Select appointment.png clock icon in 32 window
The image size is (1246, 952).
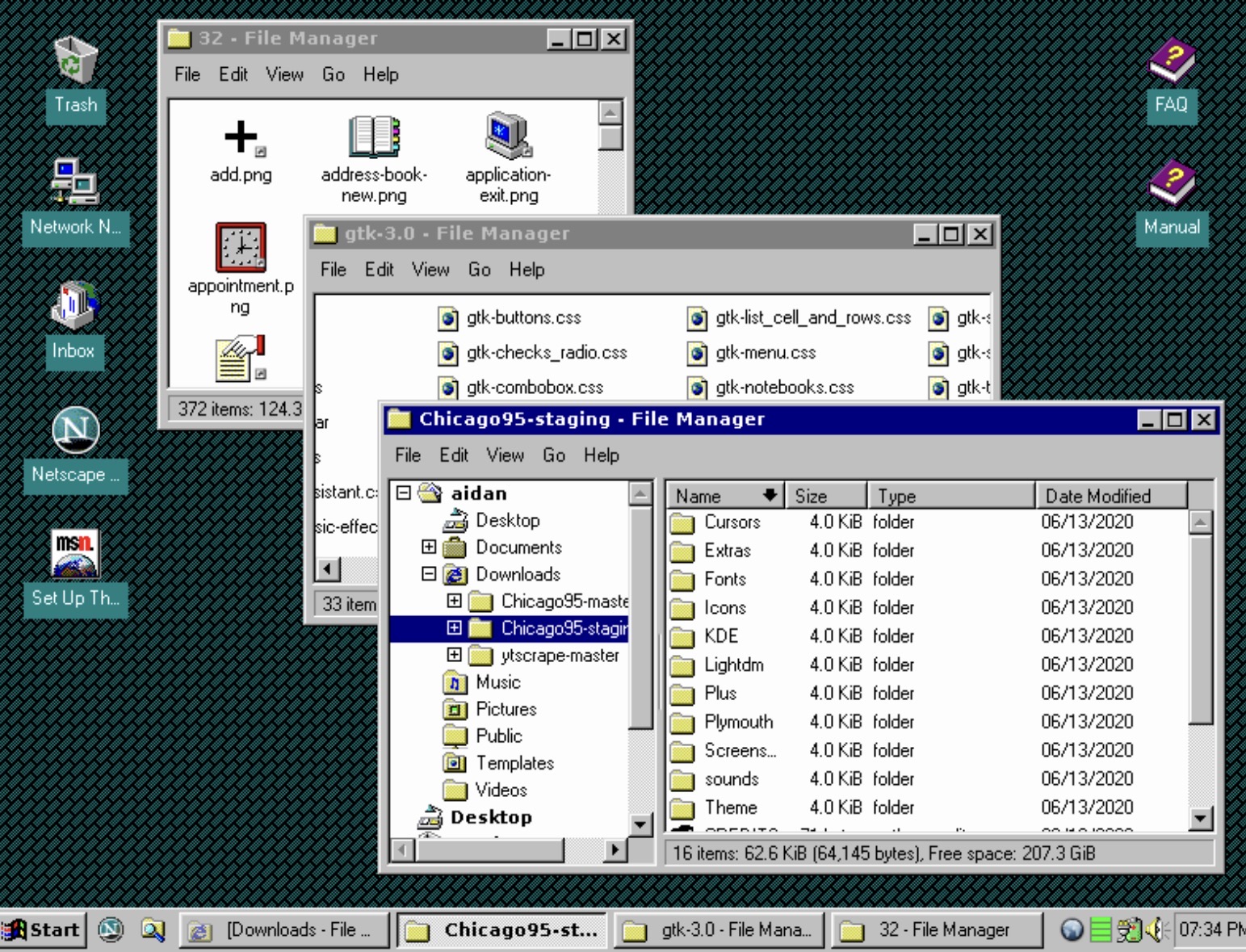(241, 269)
